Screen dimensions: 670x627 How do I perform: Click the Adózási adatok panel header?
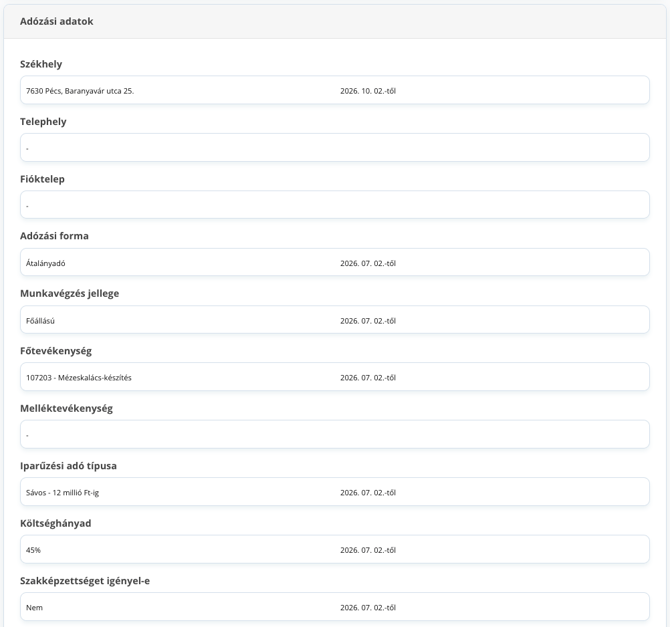point(335,21)
